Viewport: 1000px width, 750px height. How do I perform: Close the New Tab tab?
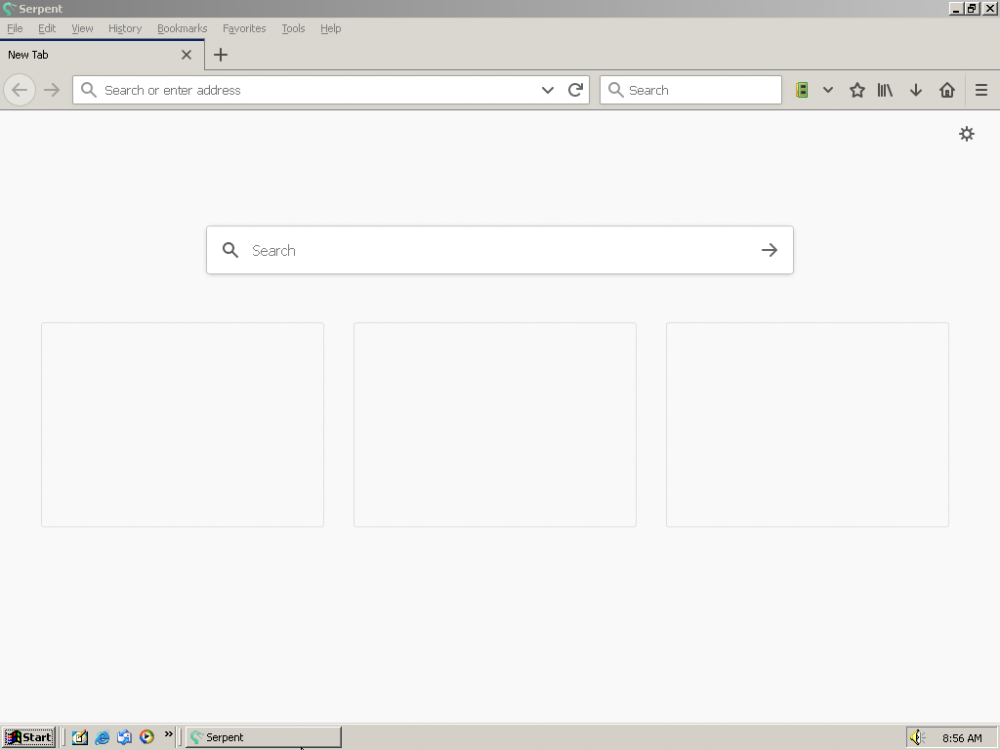[x=186, y=55]
